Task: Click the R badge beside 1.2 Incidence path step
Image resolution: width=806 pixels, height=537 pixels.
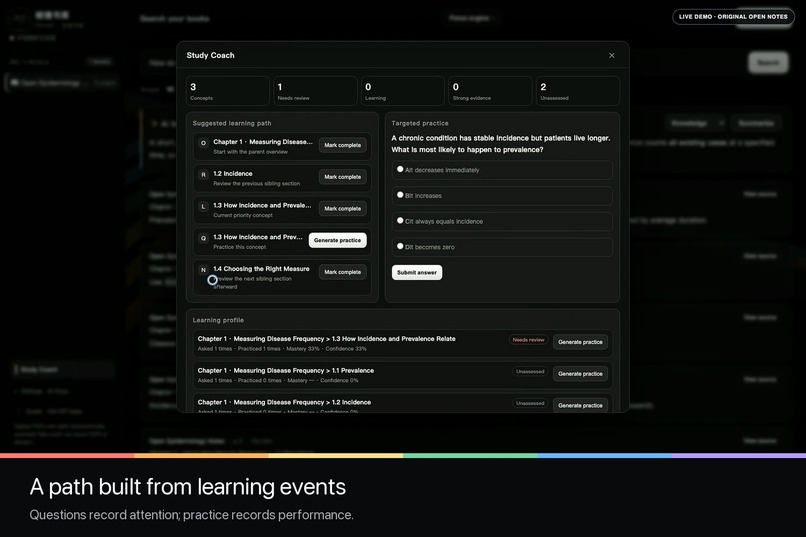Action: 203,175
